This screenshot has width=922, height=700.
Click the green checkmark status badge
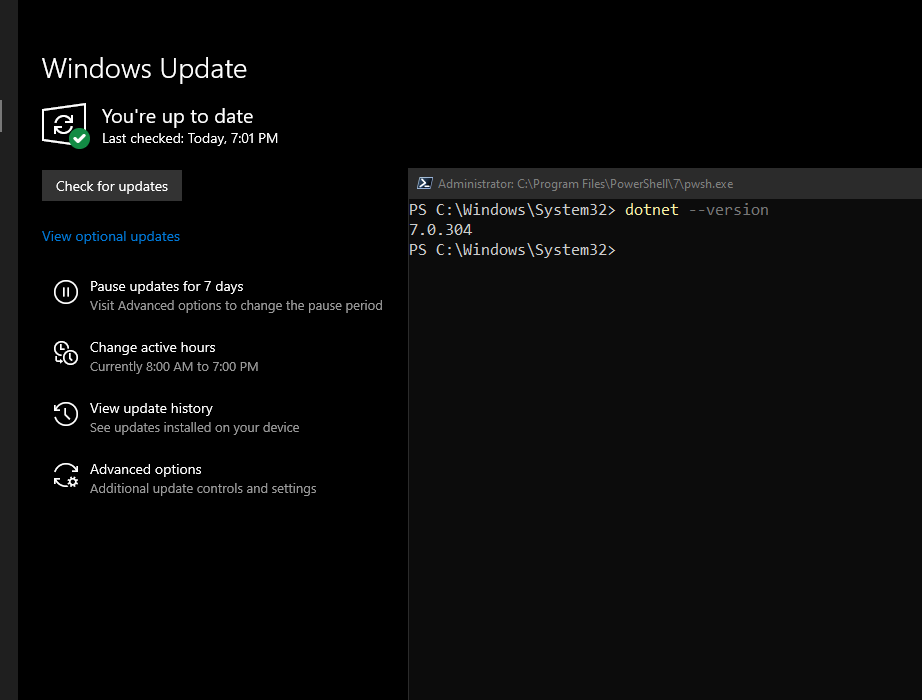(79, 139)
